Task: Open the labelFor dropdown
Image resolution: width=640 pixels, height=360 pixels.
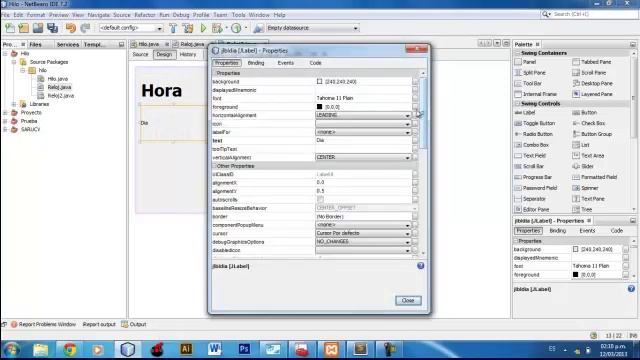Action: [x=407, y=132]
